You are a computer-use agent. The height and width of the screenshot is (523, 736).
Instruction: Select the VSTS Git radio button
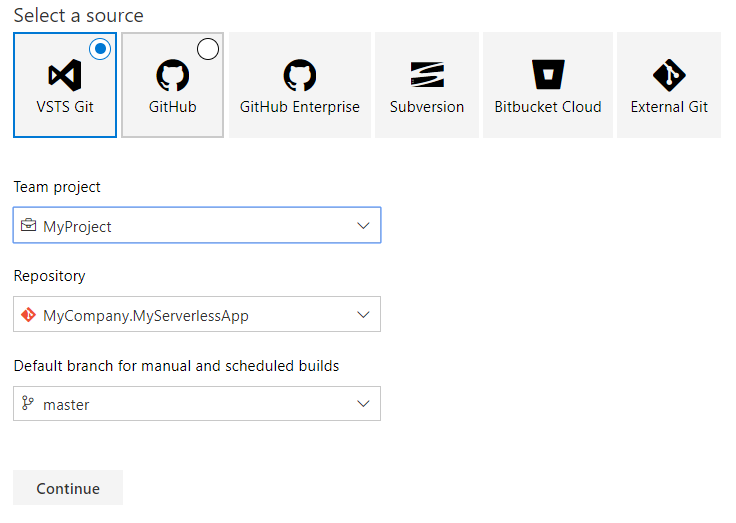click(x=100, y=49)
